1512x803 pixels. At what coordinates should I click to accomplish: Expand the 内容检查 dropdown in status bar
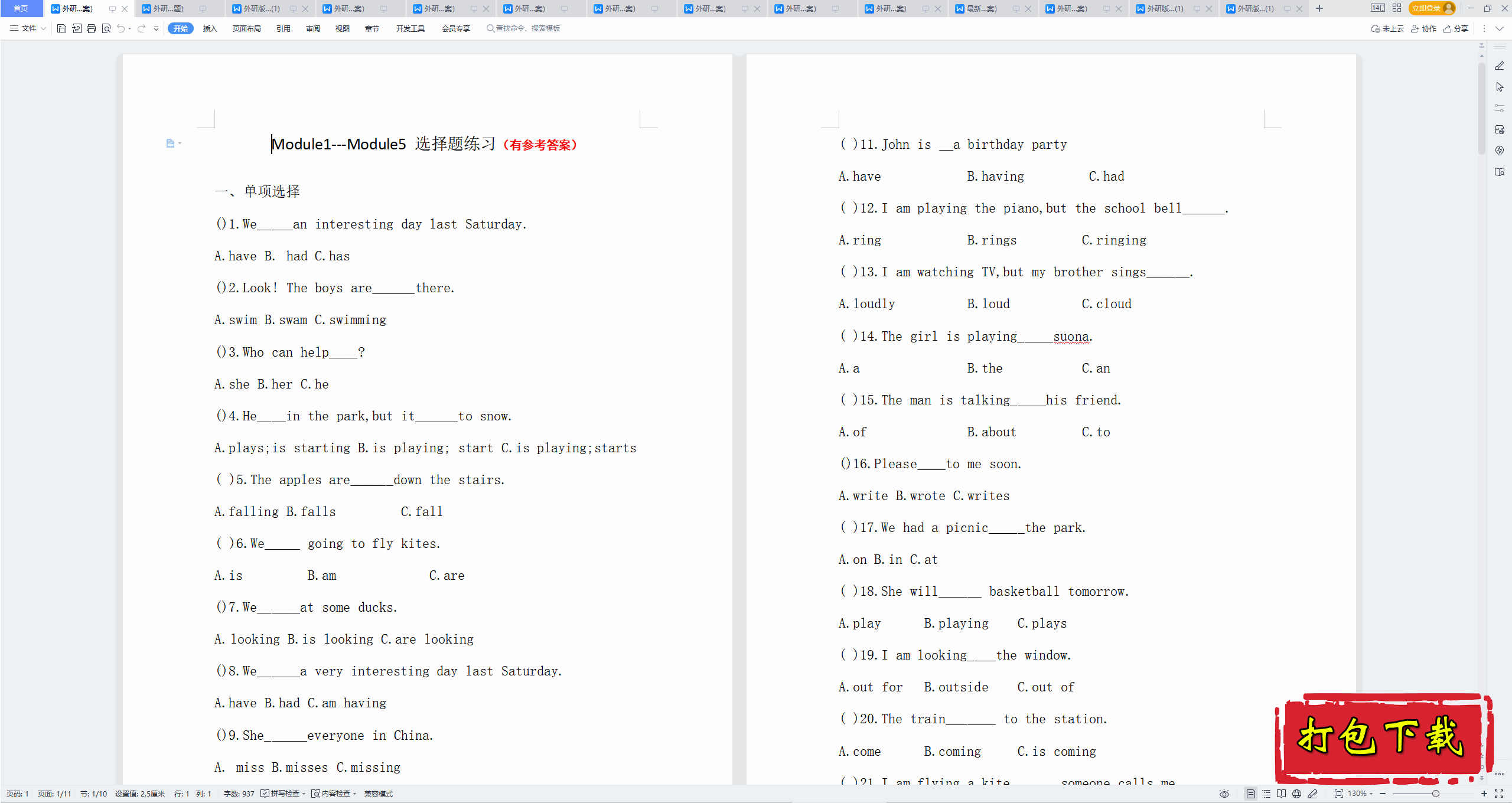pos(354,794)
